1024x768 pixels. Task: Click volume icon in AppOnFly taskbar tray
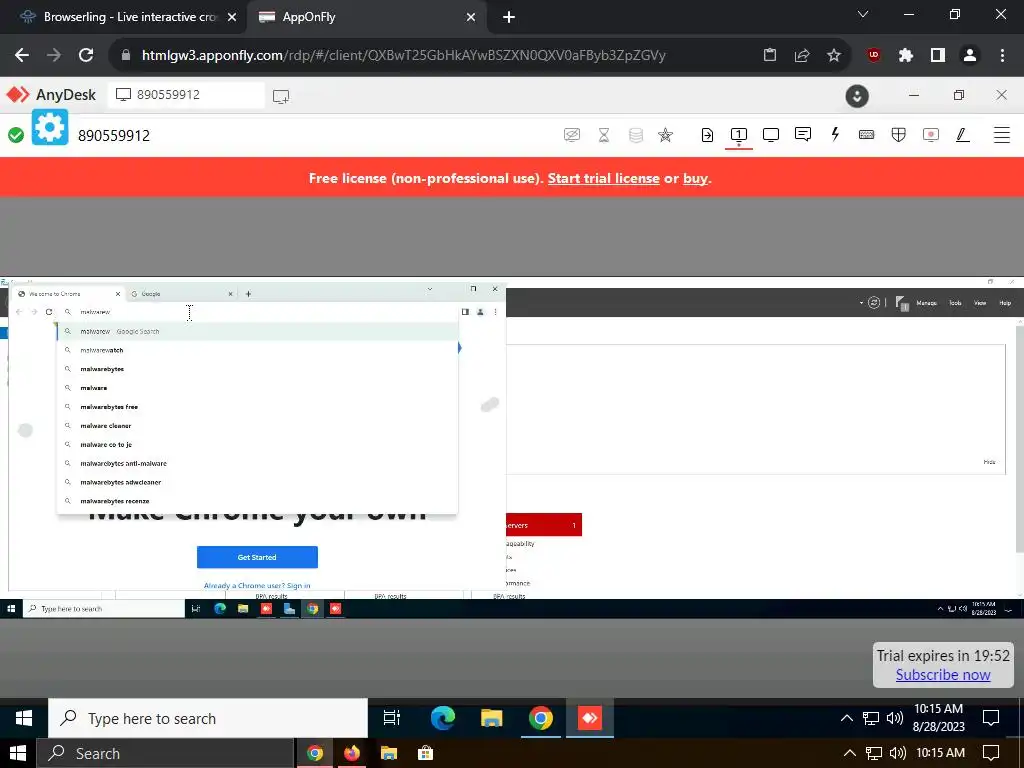tap(895, 718)
